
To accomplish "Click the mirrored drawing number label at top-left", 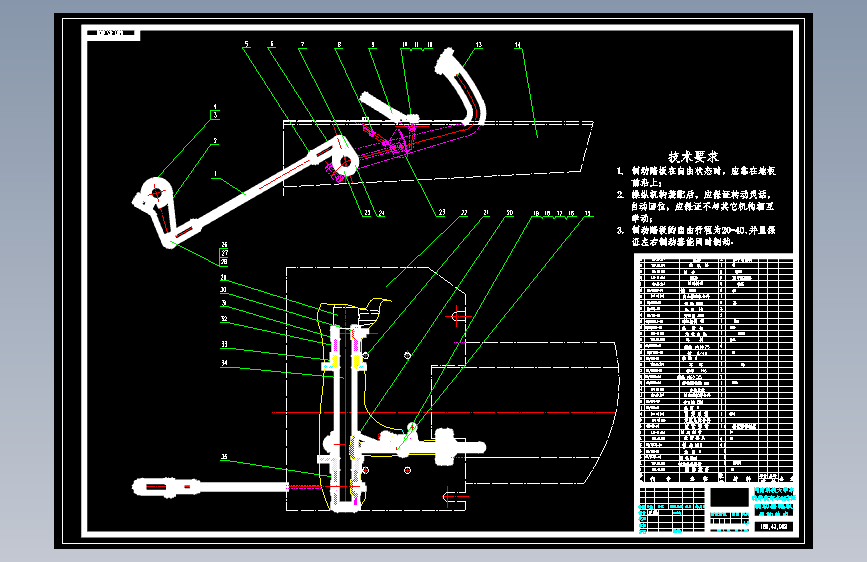I will click(x=113, y=33).
